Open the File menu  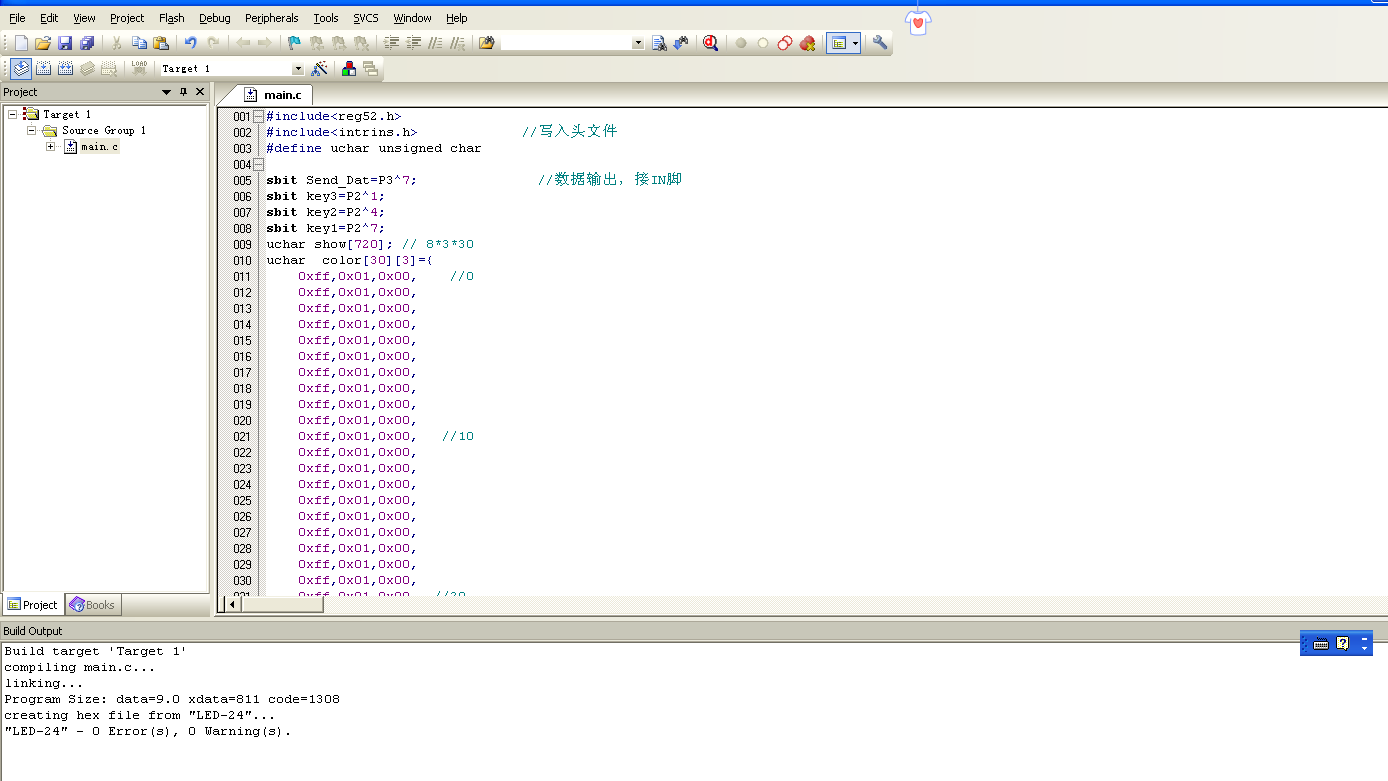pyautogui.click(x=17, y=18)
